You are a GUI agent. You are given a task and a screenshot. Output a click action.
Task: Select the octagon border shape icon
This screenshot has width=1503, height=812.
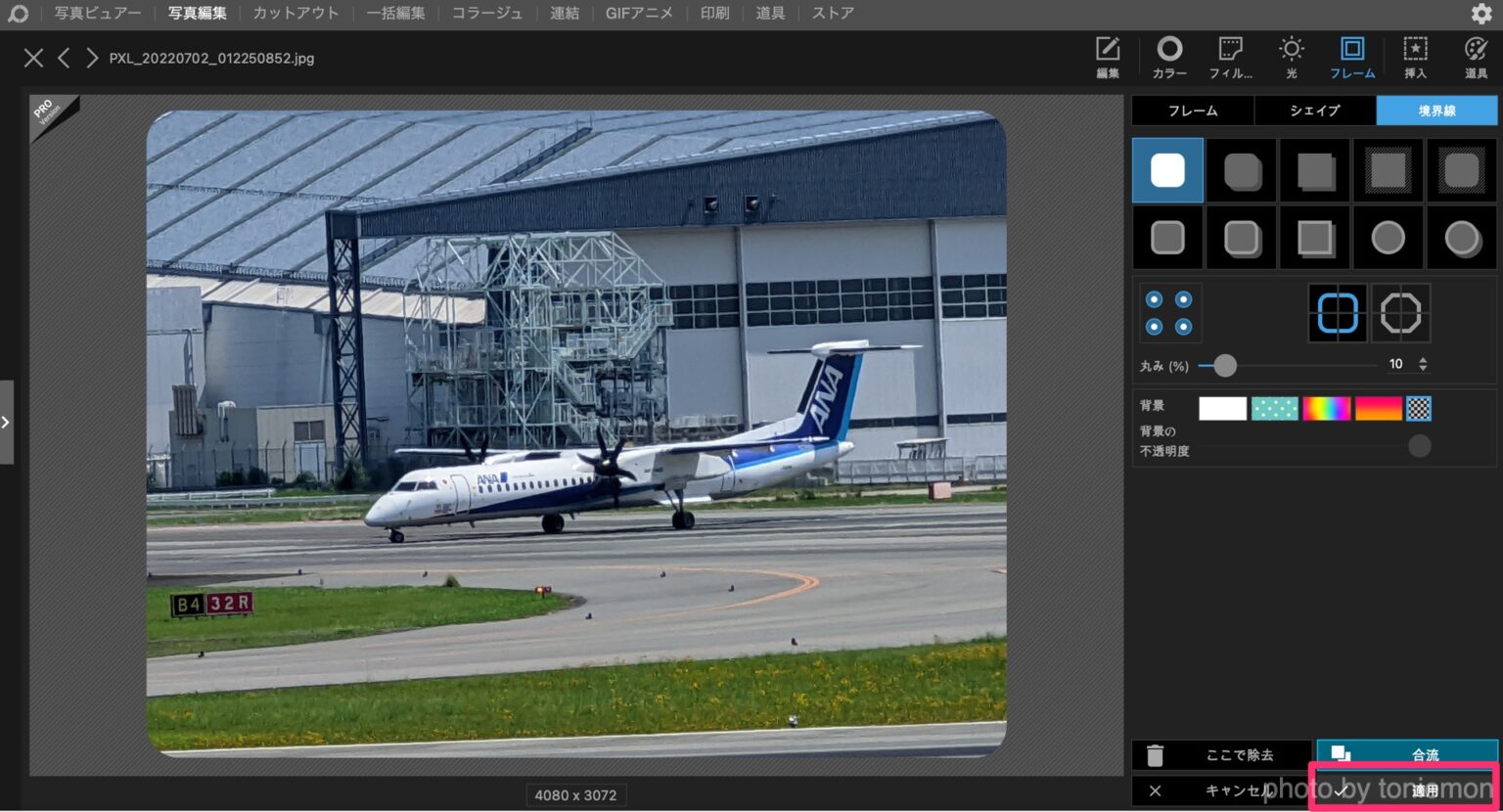click(x=1401, y=312)
